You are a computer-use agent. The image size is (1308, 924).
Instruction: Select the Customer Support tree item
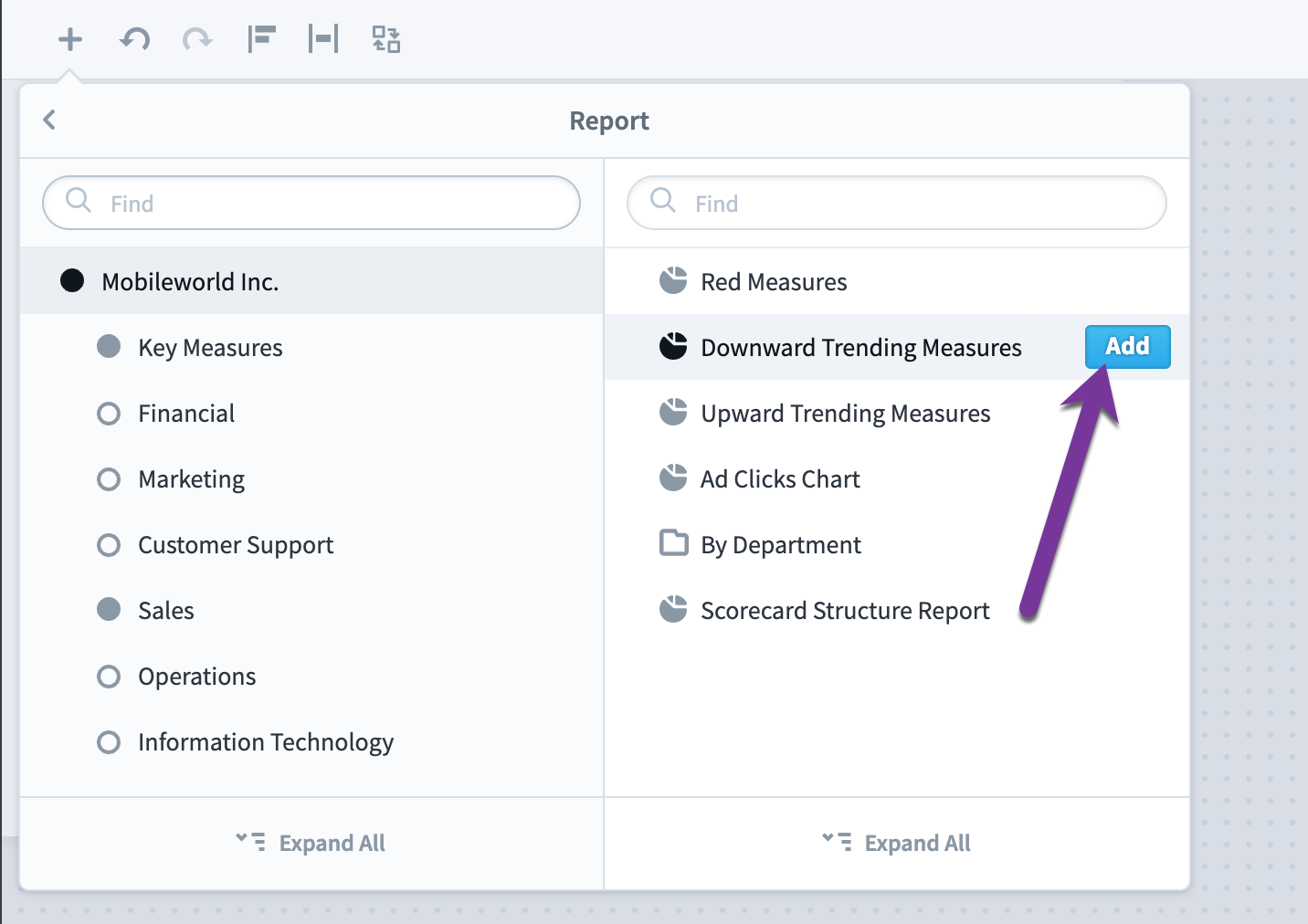point(311,544)
